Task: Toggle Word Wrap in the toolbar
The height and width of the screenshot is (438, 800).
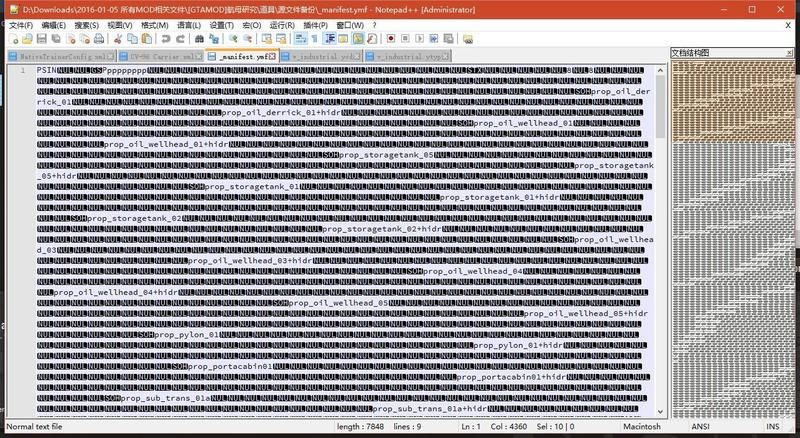Action: [301, 39]
